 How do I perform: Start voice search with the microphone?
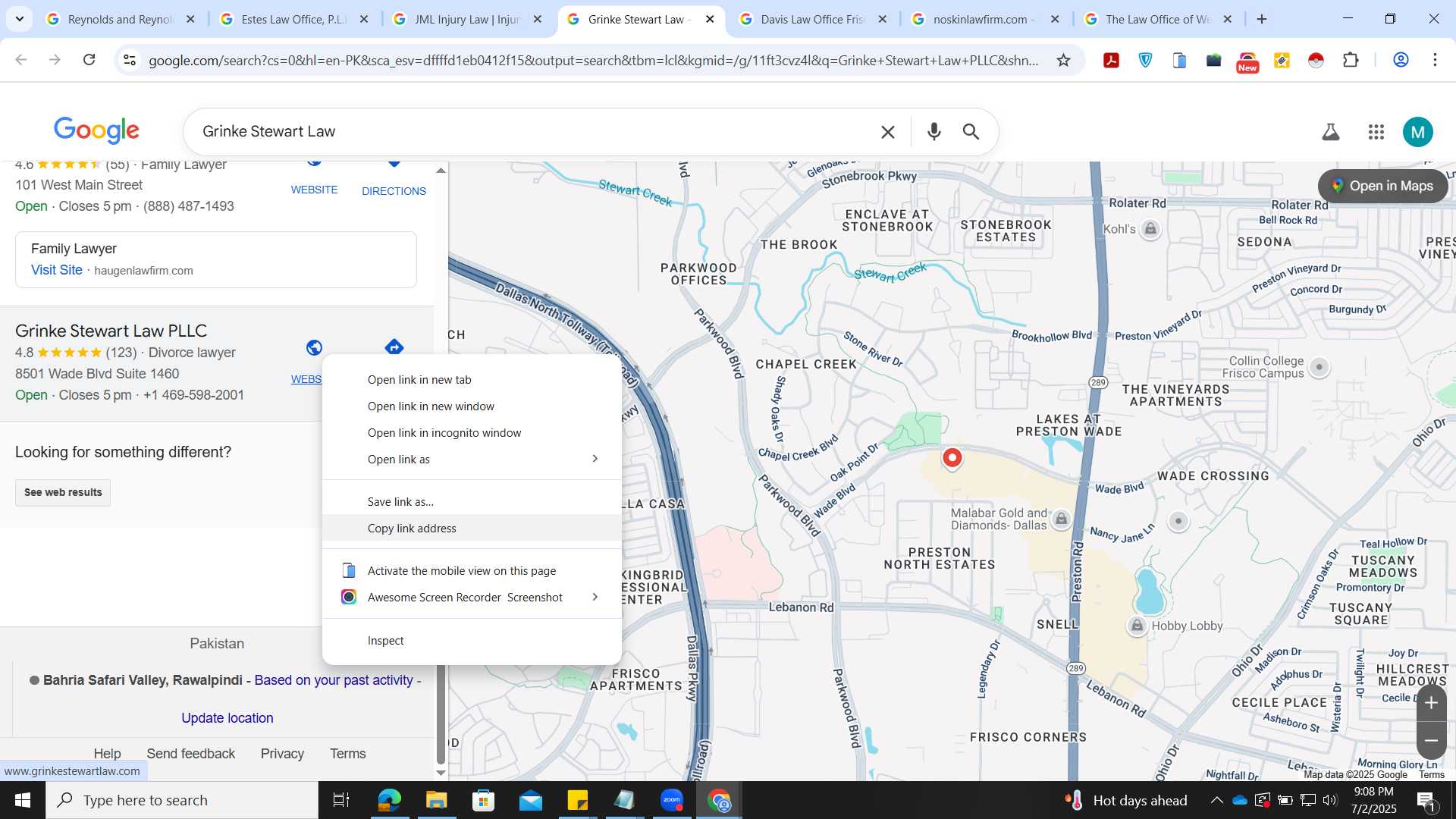(x=934, y=132)
